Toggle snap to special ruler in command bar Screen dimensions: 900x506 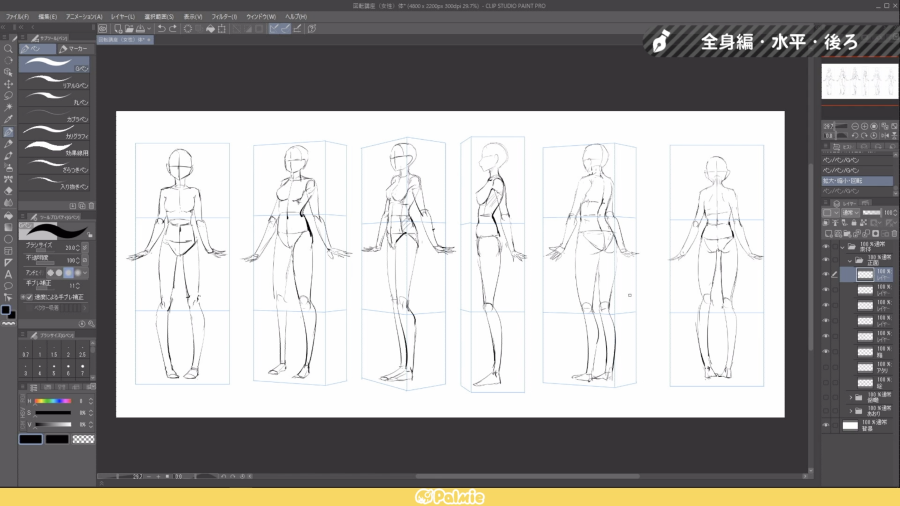pos(285,29)
